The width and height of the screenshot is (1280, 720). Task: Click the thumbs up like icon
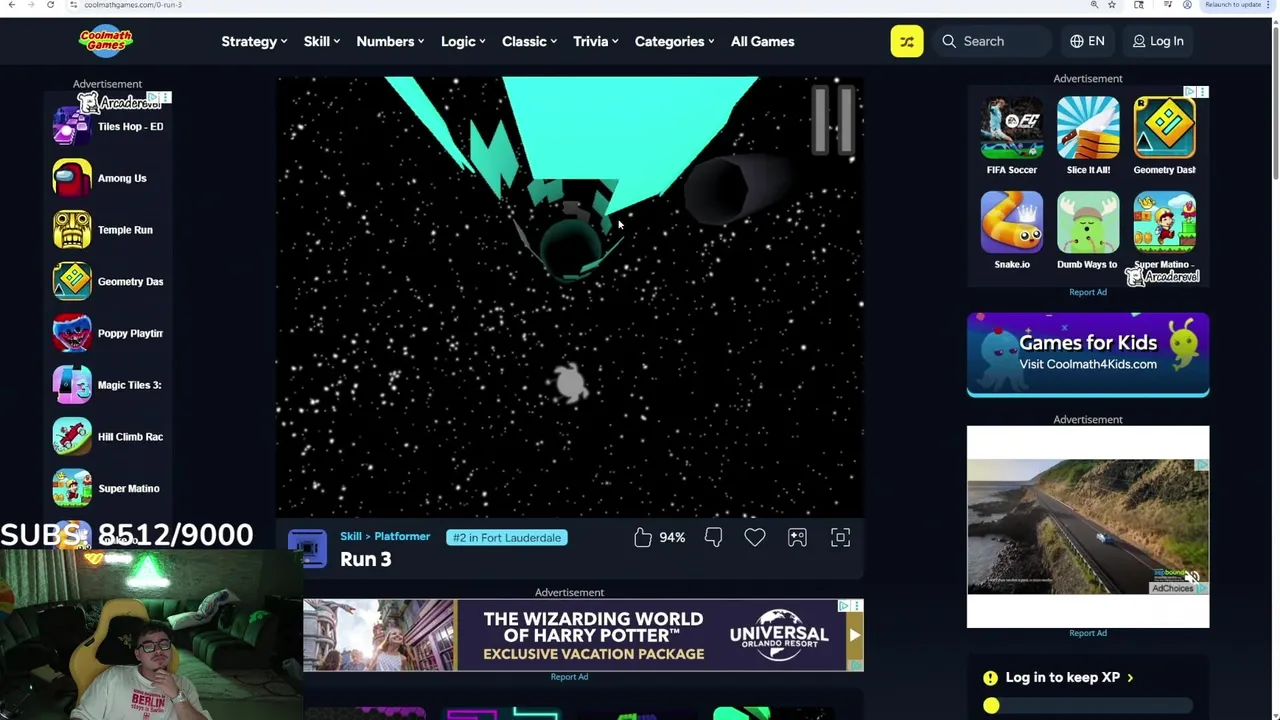(643, 538)
